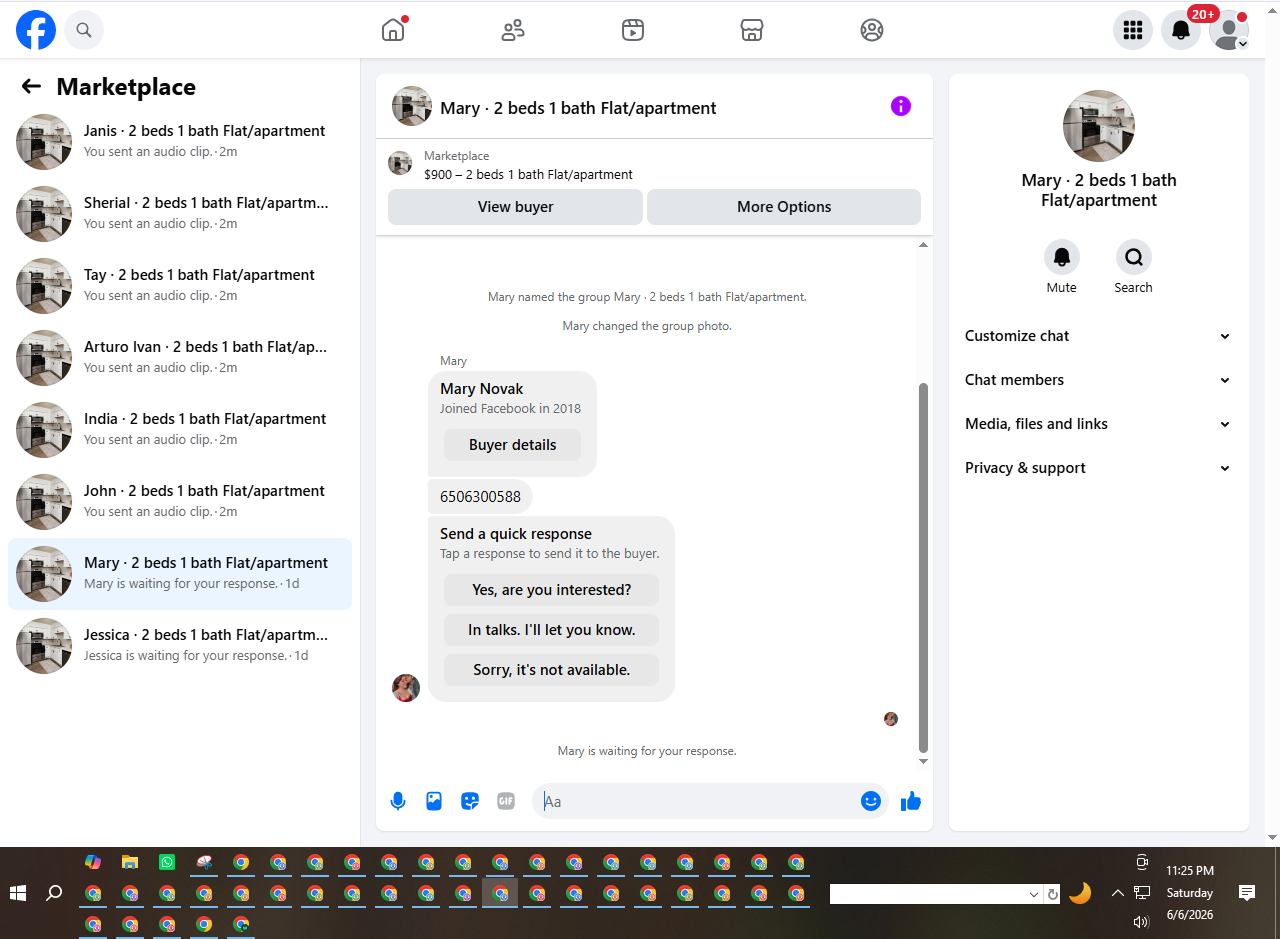Click the chat scrollbar thumb

click(923, 567)
